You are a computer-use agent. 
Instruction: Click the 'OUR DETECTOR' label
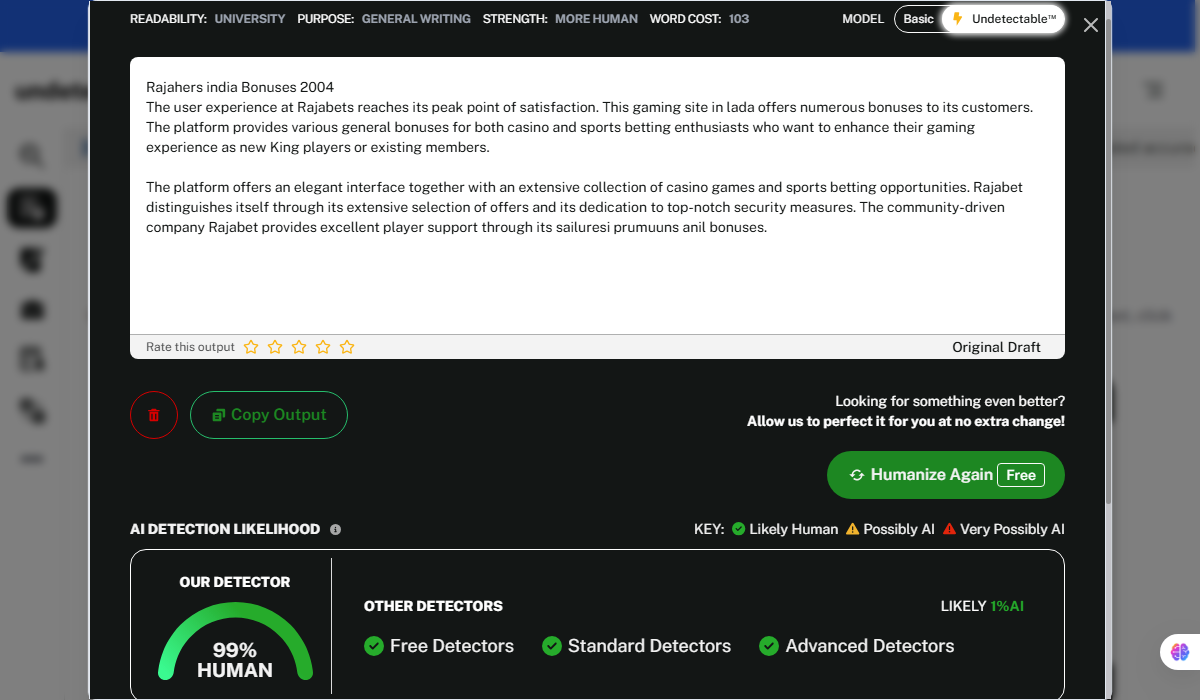(235, 582)
